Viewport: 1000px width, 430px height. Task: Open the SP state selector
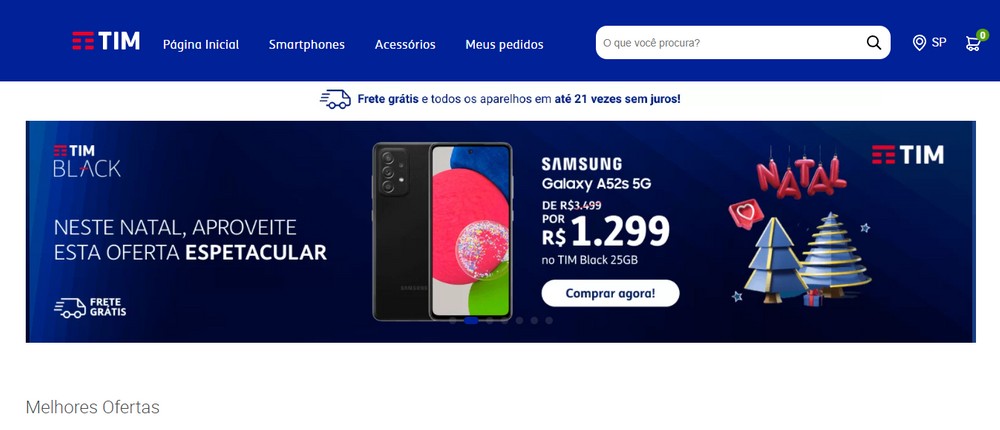[939, 43]
